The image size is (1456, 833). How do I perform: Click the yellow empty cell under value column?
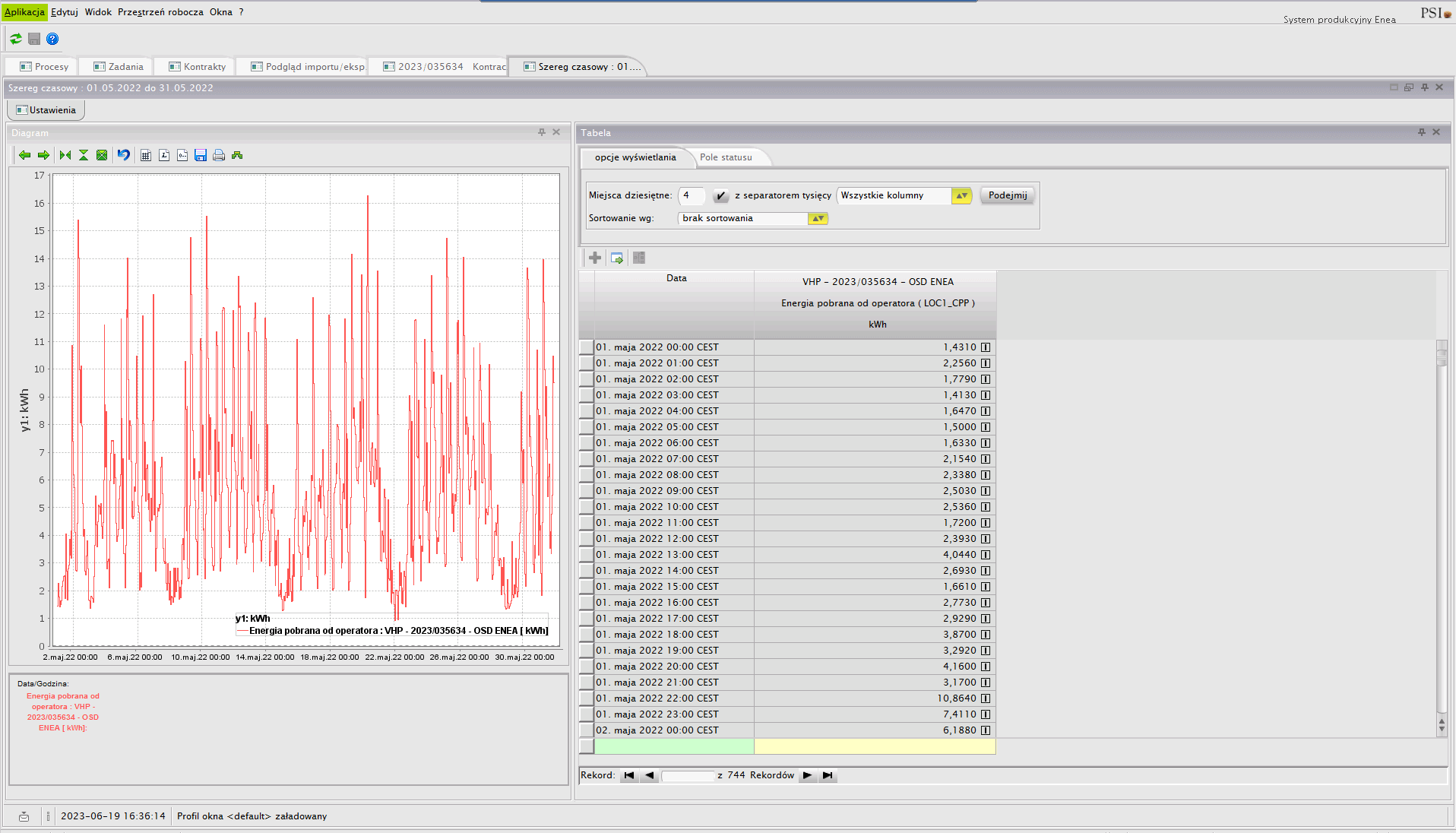click(x=875, y=746)
